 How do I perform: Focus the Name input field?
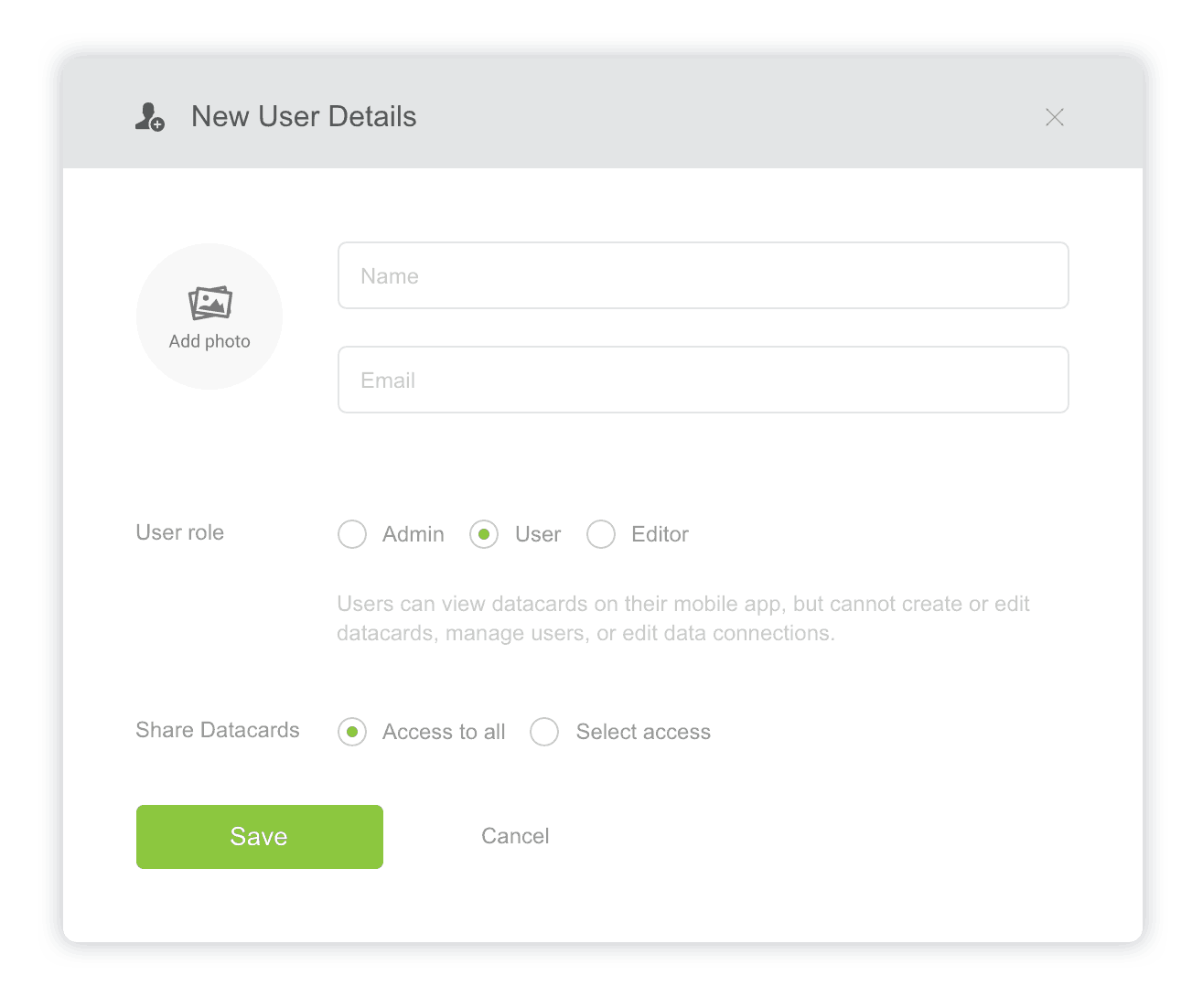coord(704,275)
